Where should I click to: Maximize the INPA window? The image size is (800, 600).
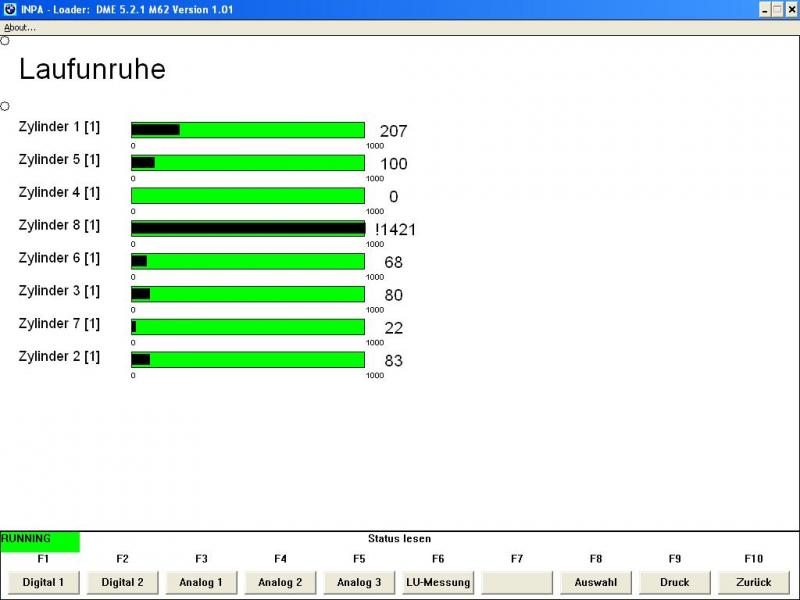(x=777, y=9)
